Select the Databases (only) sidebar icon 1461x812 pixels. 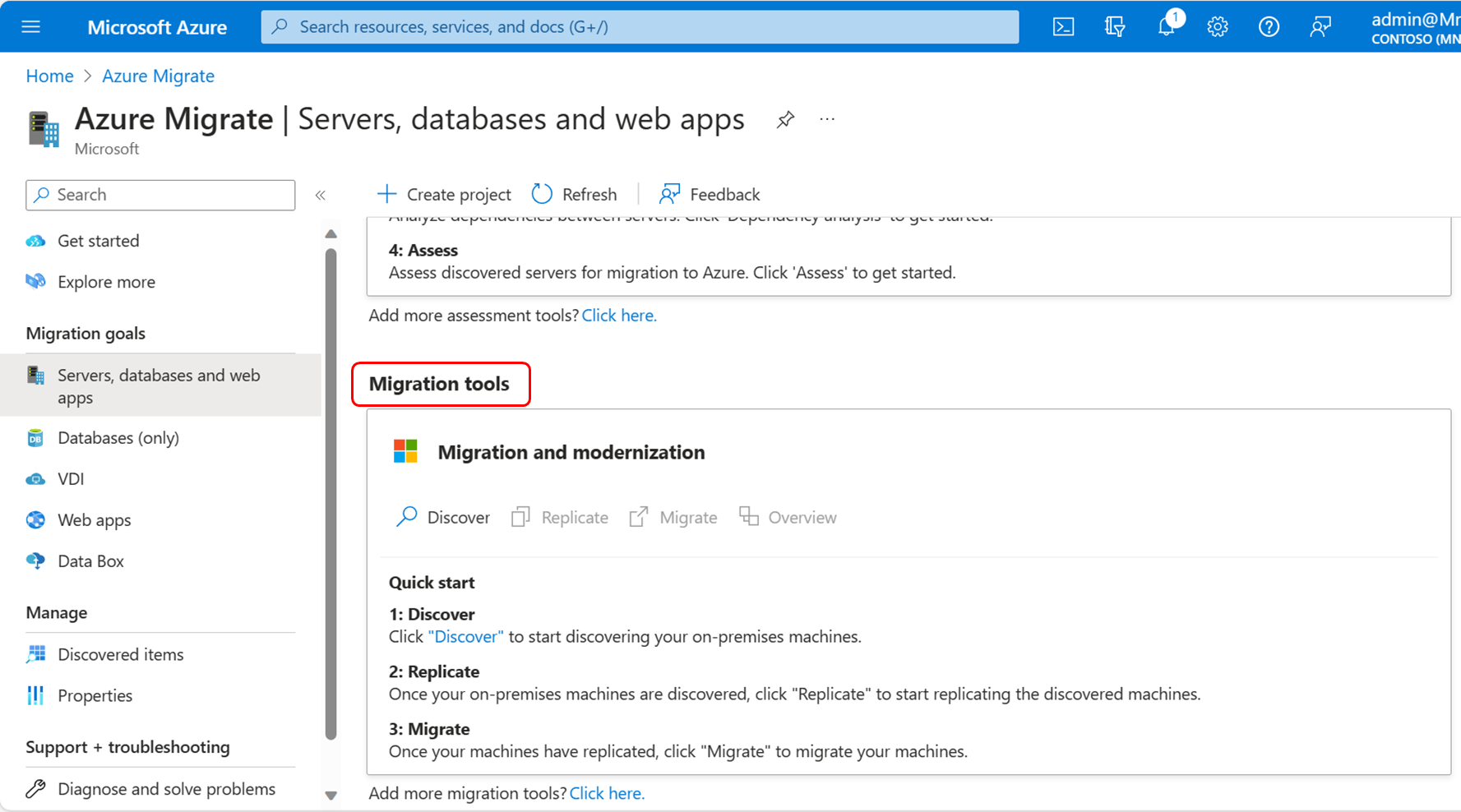click(x=35, y=437)
